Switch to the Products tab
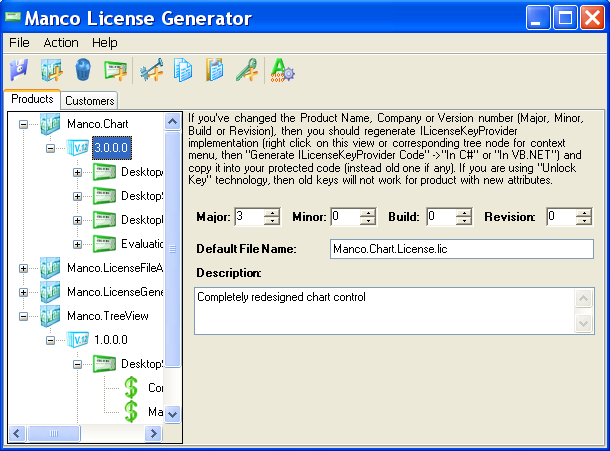This screenshot has height=451, width=610. click(32, 99)
